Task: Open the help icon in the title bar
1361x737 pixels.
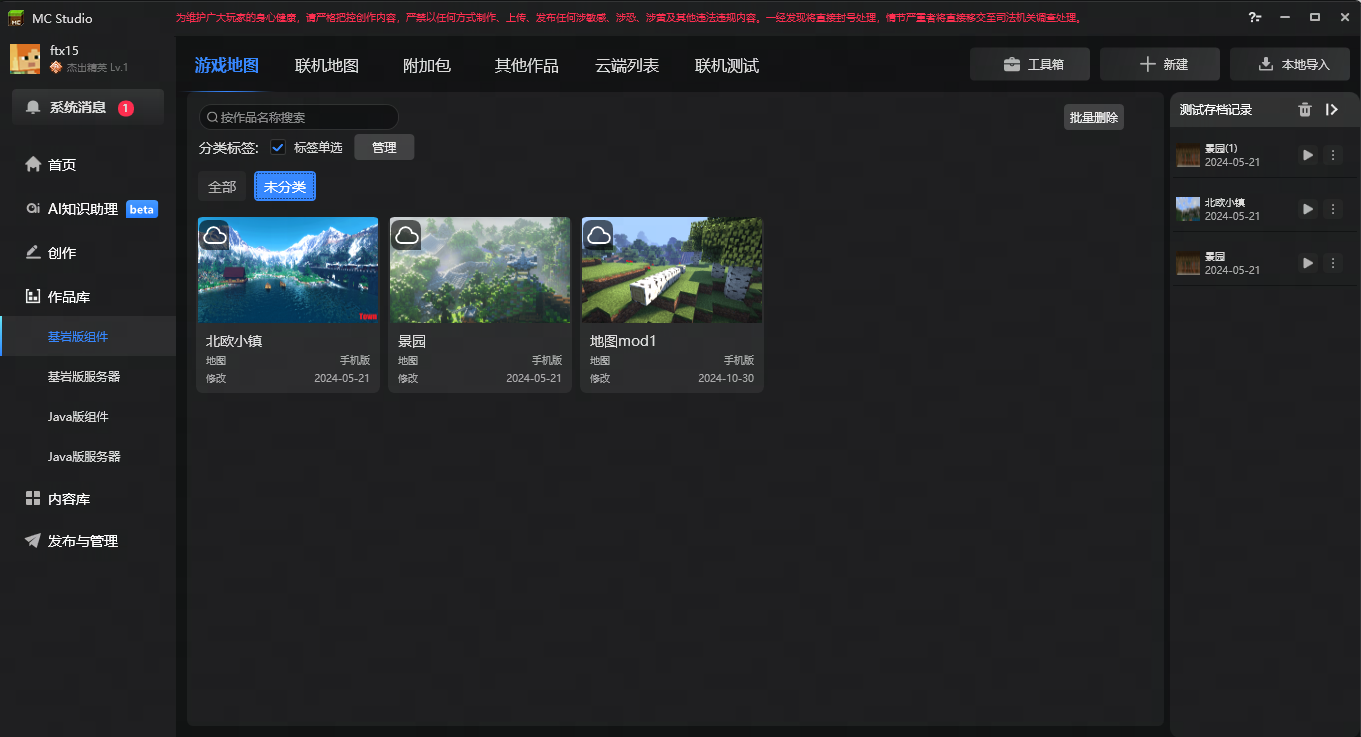Action: click(x=1255, y=17)
